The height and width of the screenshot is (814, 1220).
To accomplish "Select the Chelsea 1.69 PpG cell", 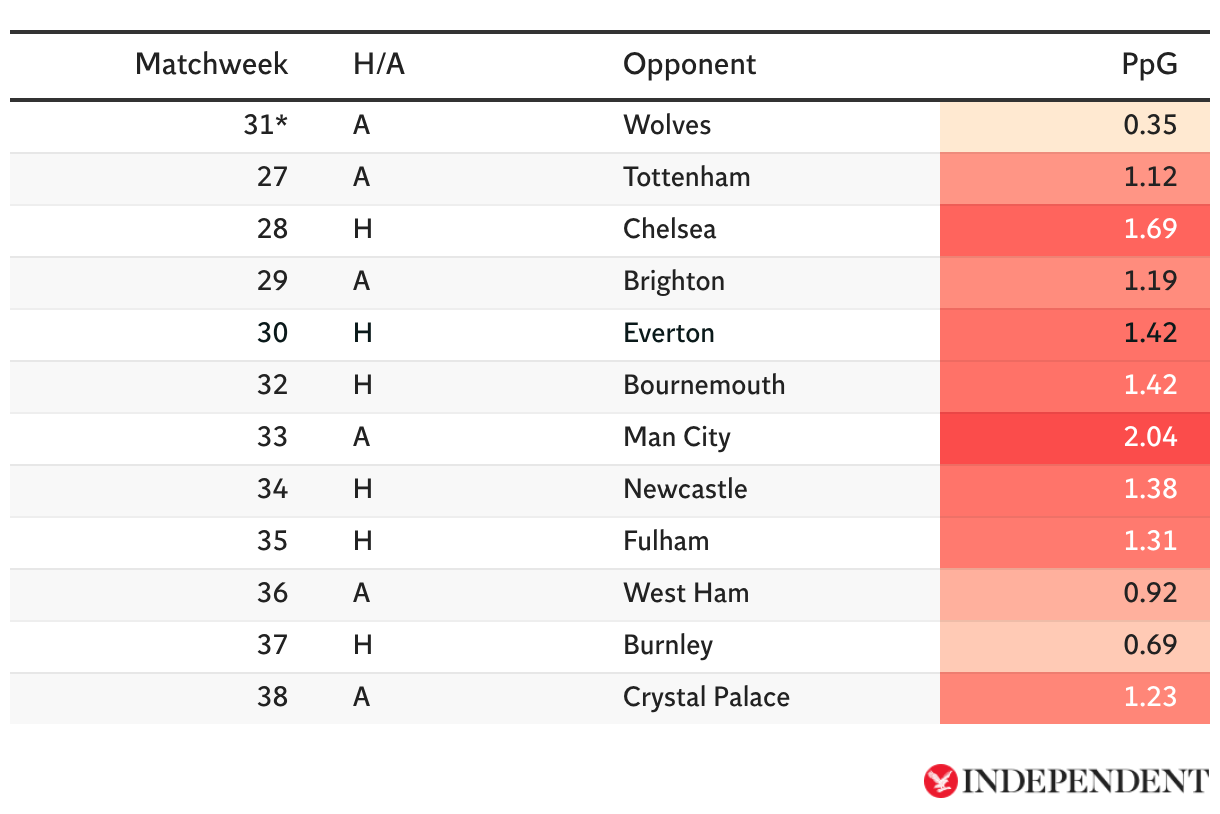I will [x=1149, y=229].
